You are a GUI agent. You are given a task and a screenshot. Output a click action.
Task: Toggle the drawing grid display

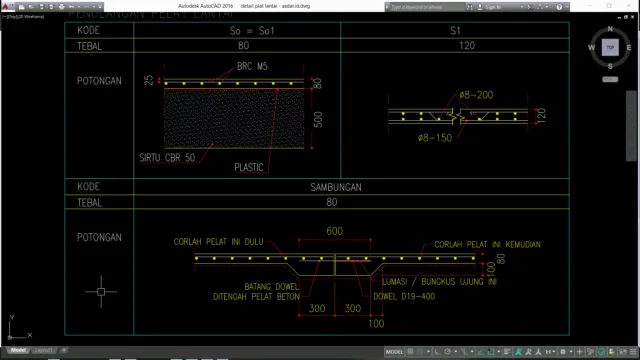pos(410,352)
